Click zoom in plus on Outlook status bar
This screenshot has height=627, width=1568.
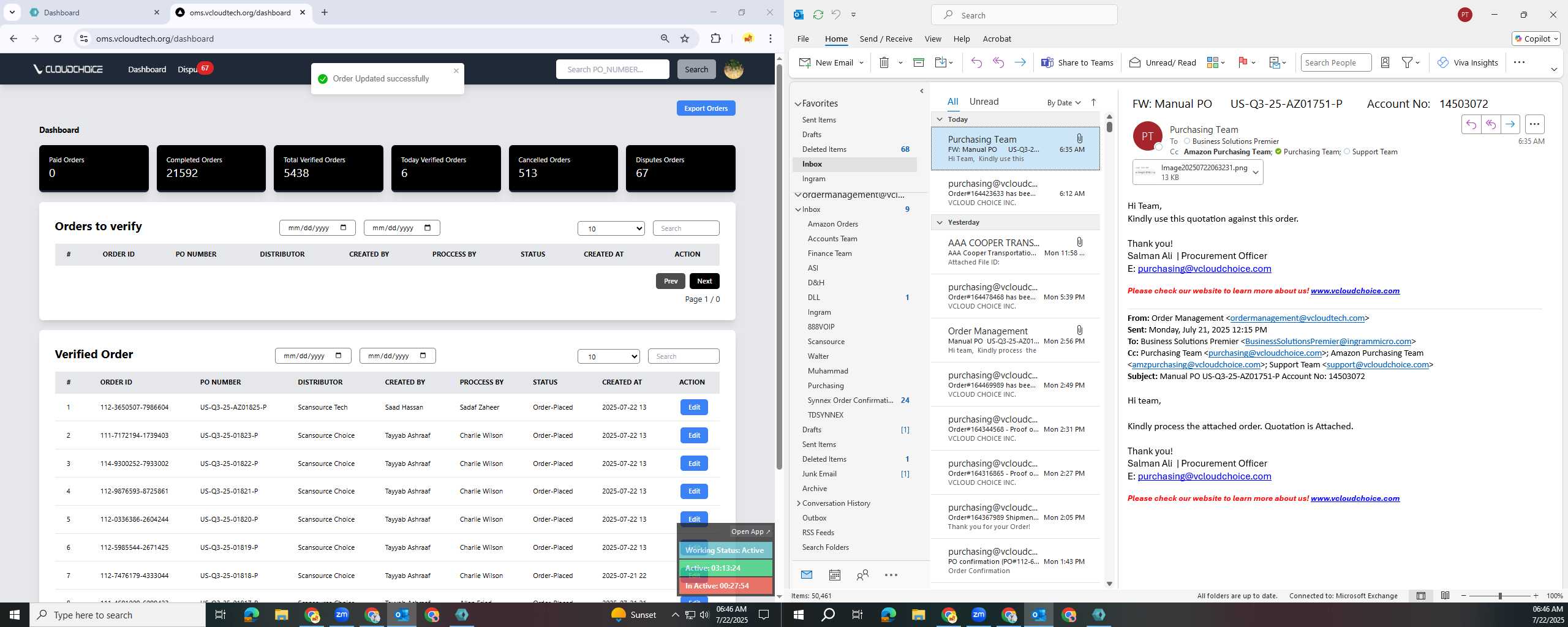(1536, 596)
